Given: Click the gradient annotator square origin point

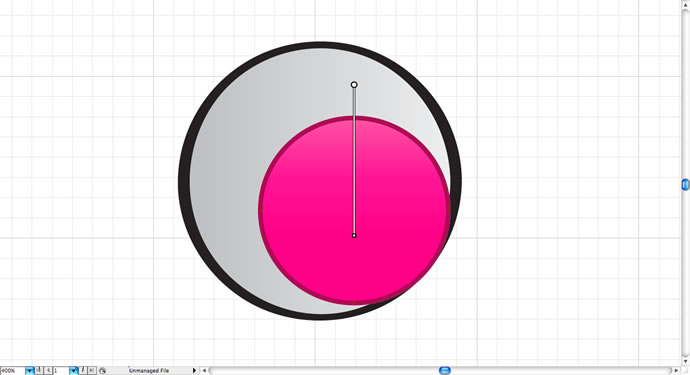Looking at the screenshot, I should tap(354, 236).
